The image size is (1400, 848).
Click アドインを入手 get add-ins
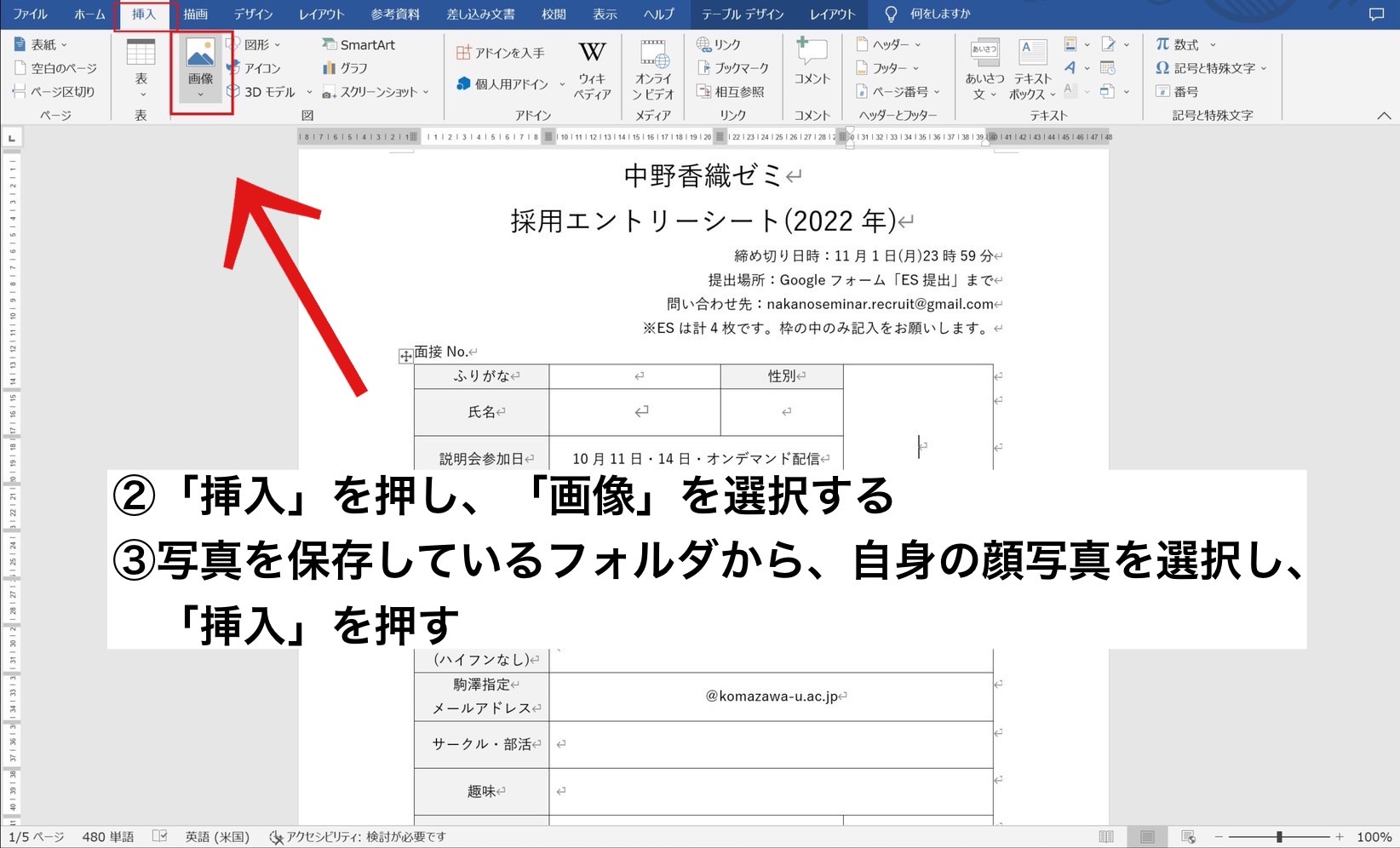tap(501, 53)
